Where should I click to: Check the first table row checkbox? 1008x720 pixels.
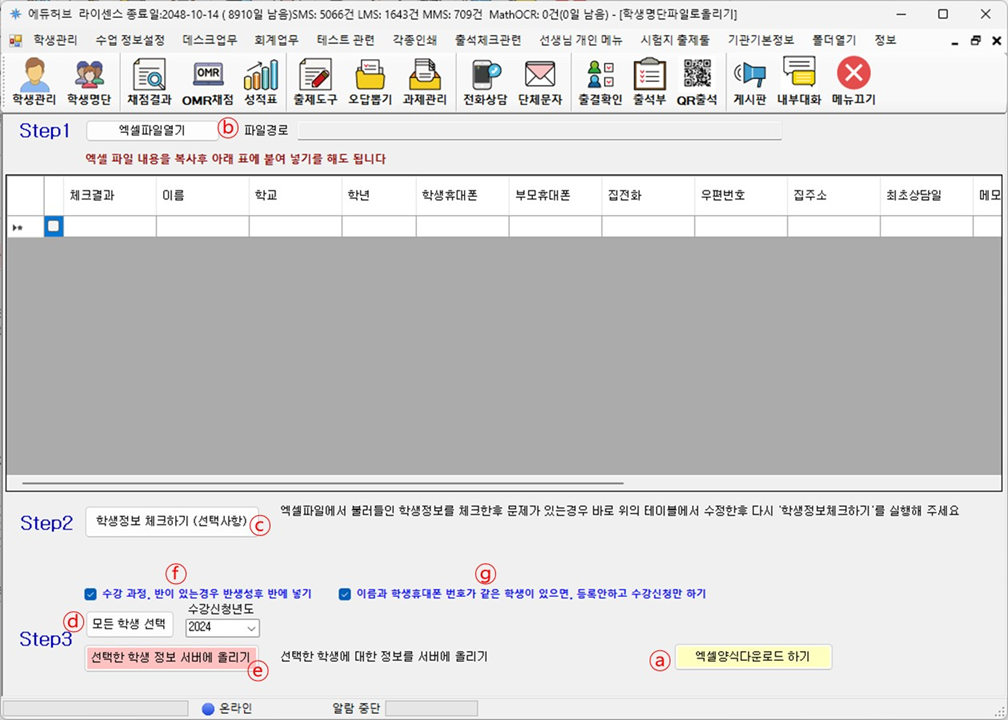click(x=54, y=227)
